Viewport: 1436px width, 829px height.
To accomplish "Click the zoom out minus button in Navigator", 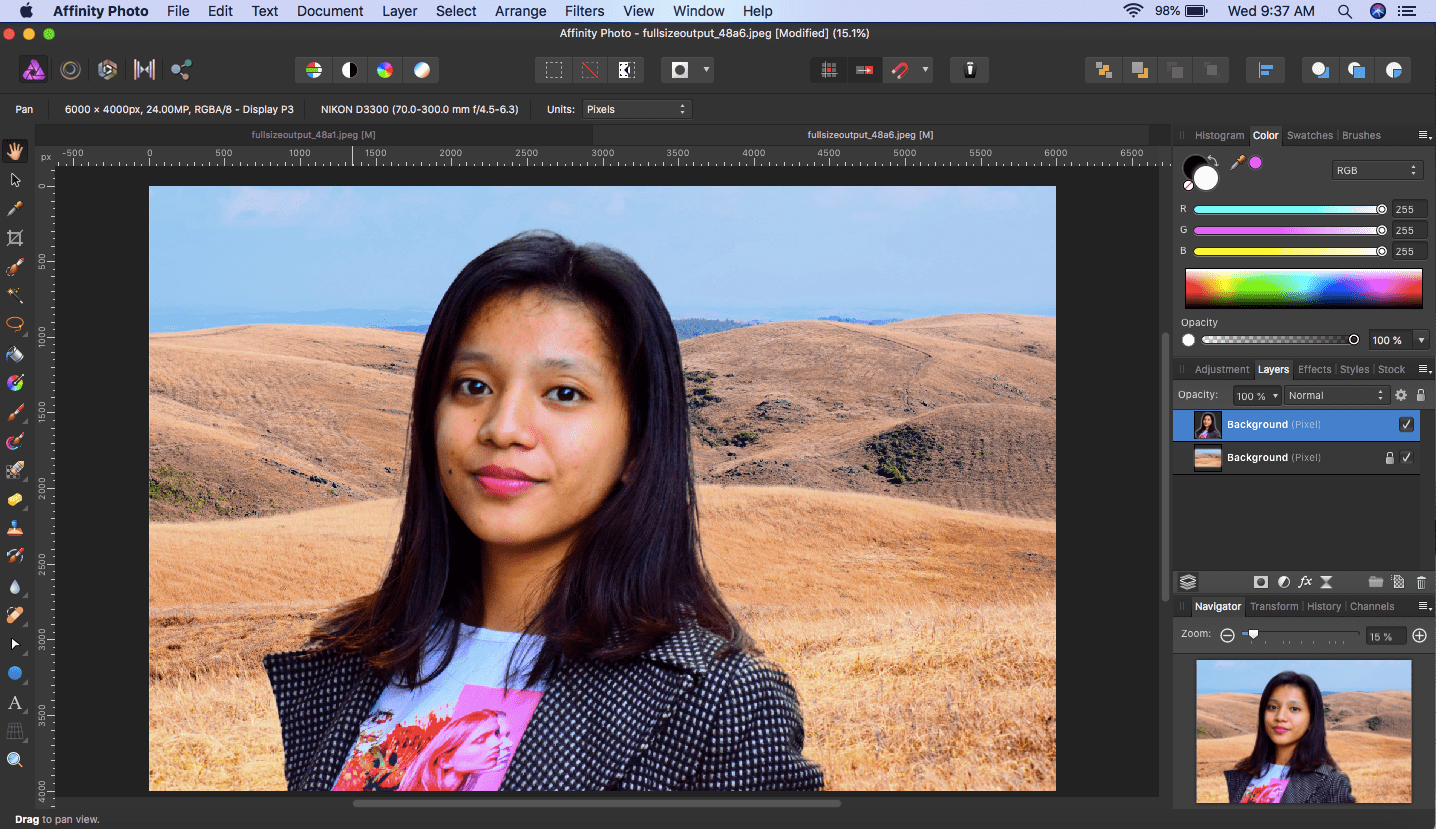I will pos(1229,635).
